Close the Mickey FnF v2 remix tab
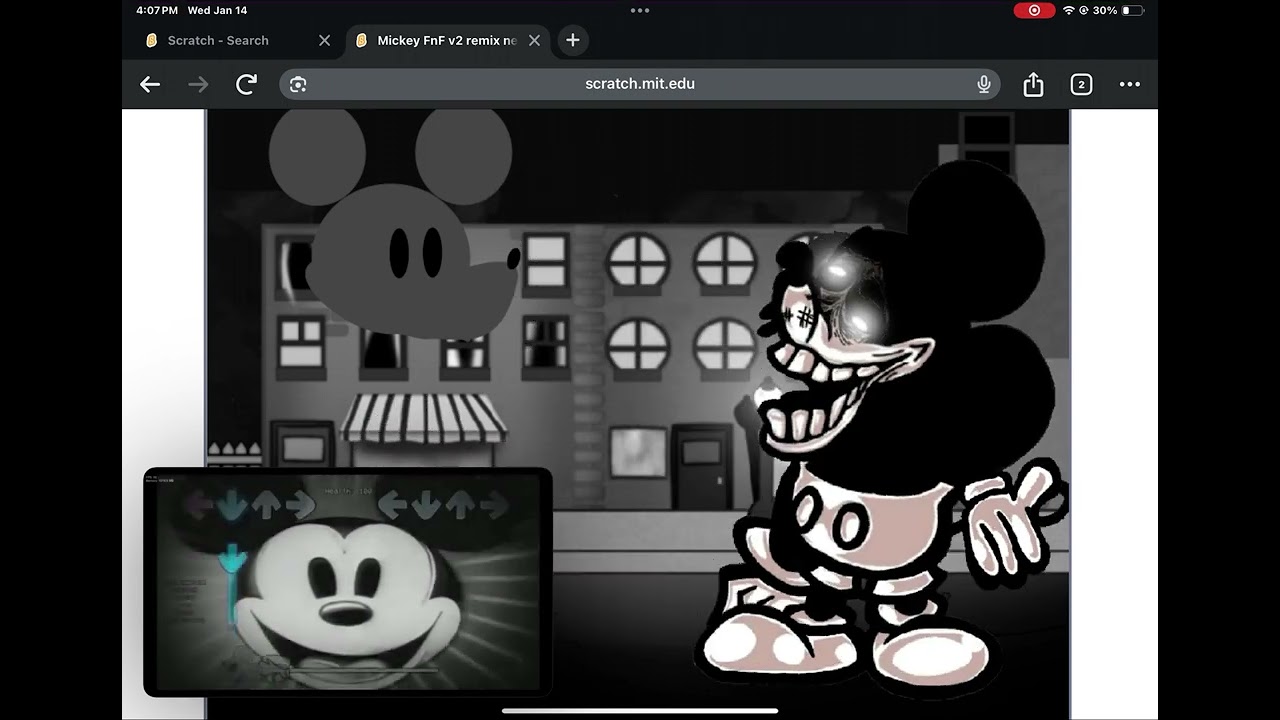 point(534,41)
